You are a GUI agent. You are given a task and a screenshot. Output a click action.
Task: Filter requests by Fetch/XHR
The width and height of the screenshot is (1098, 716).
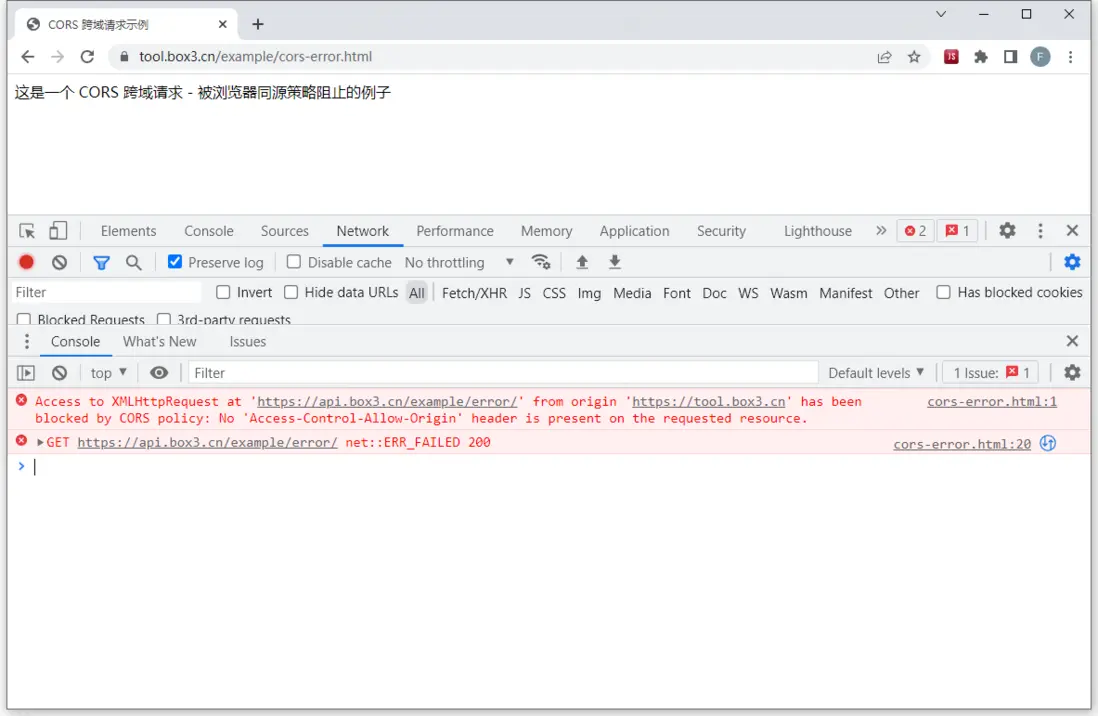[x=474, y=293]
